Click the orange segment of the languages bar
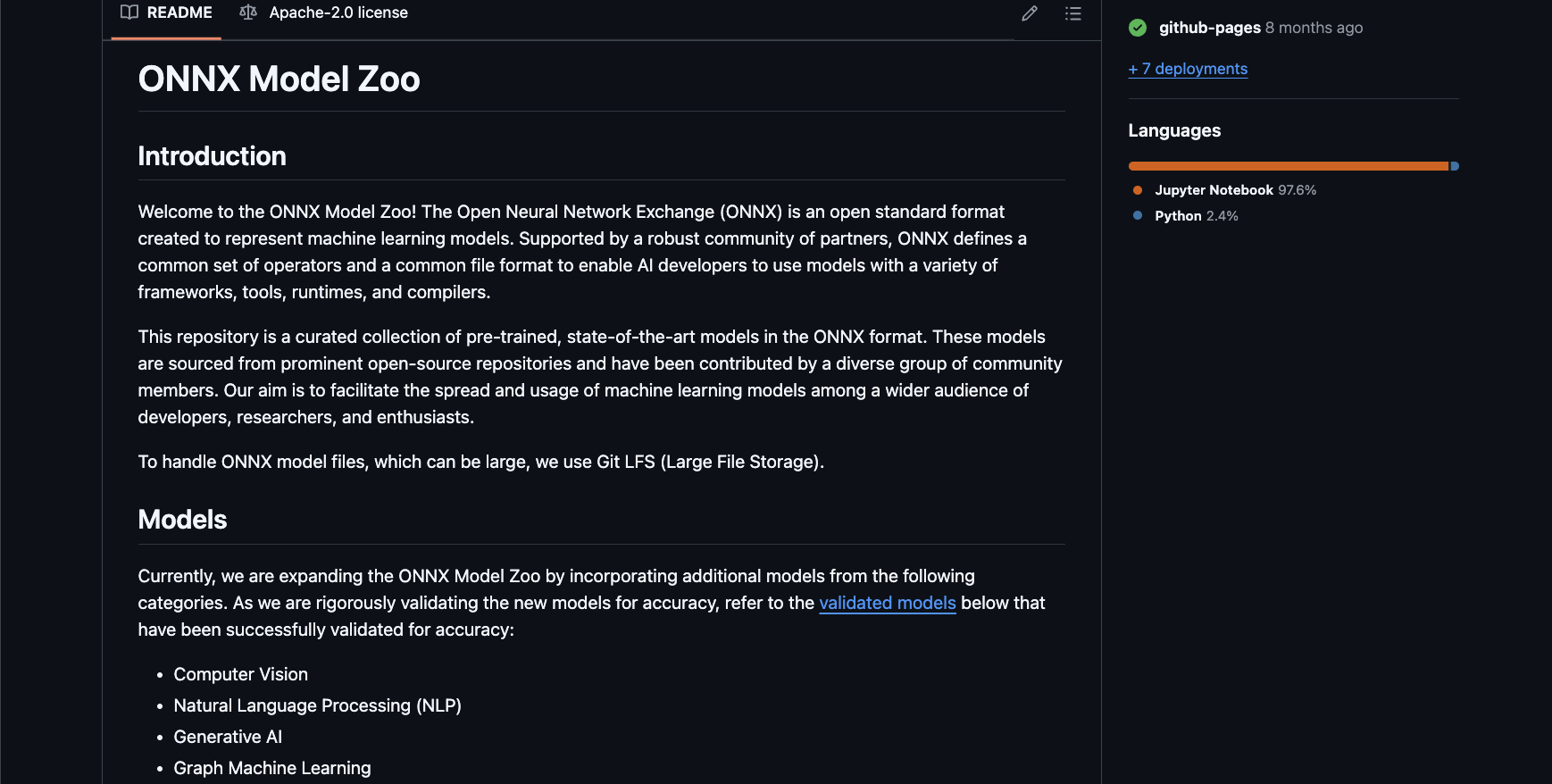1552x784 pixels. pyautogui.click(x=1288, y=166)
